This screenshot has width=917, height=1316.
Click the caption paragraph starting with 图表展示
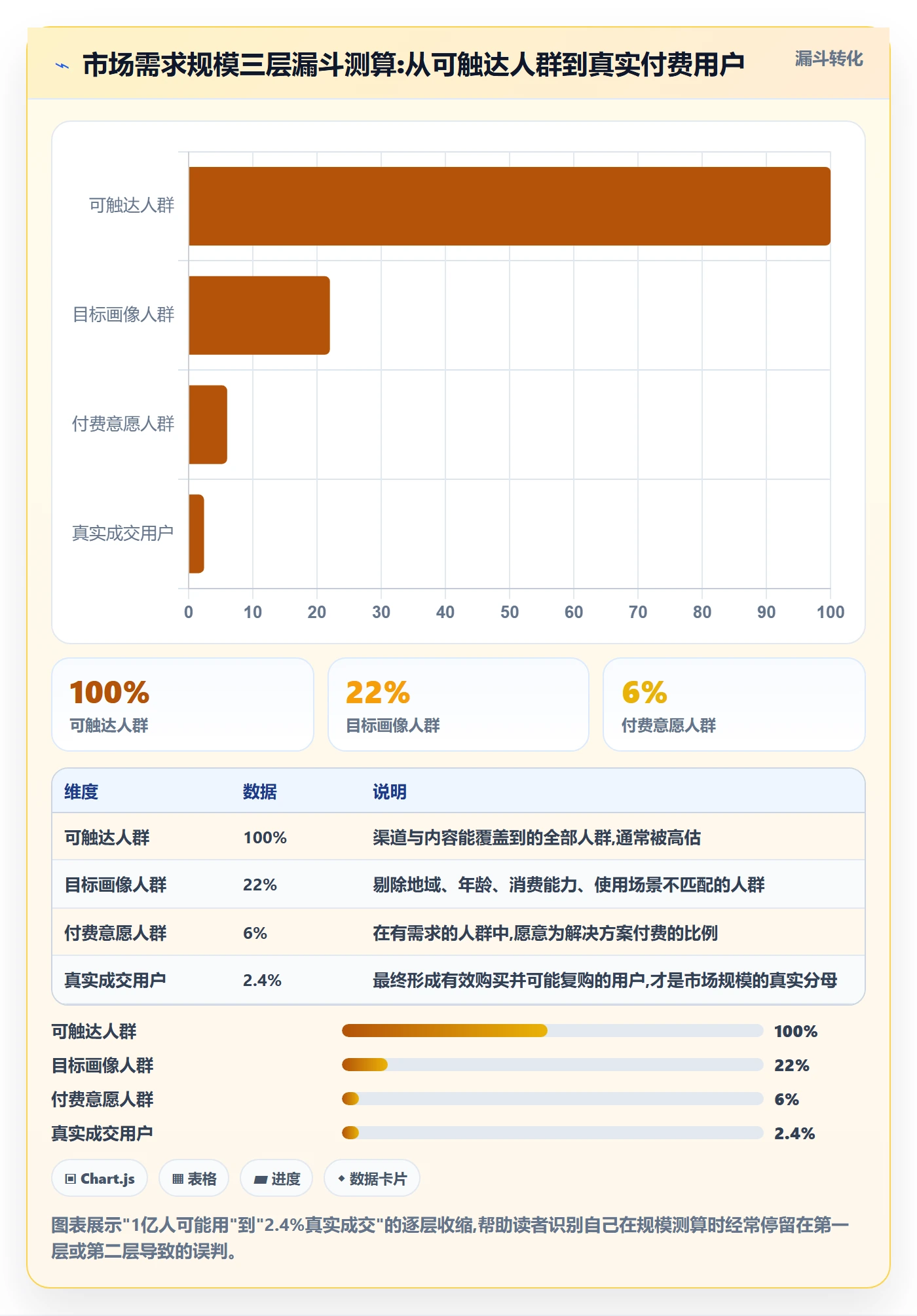[x=450, y=1237]
